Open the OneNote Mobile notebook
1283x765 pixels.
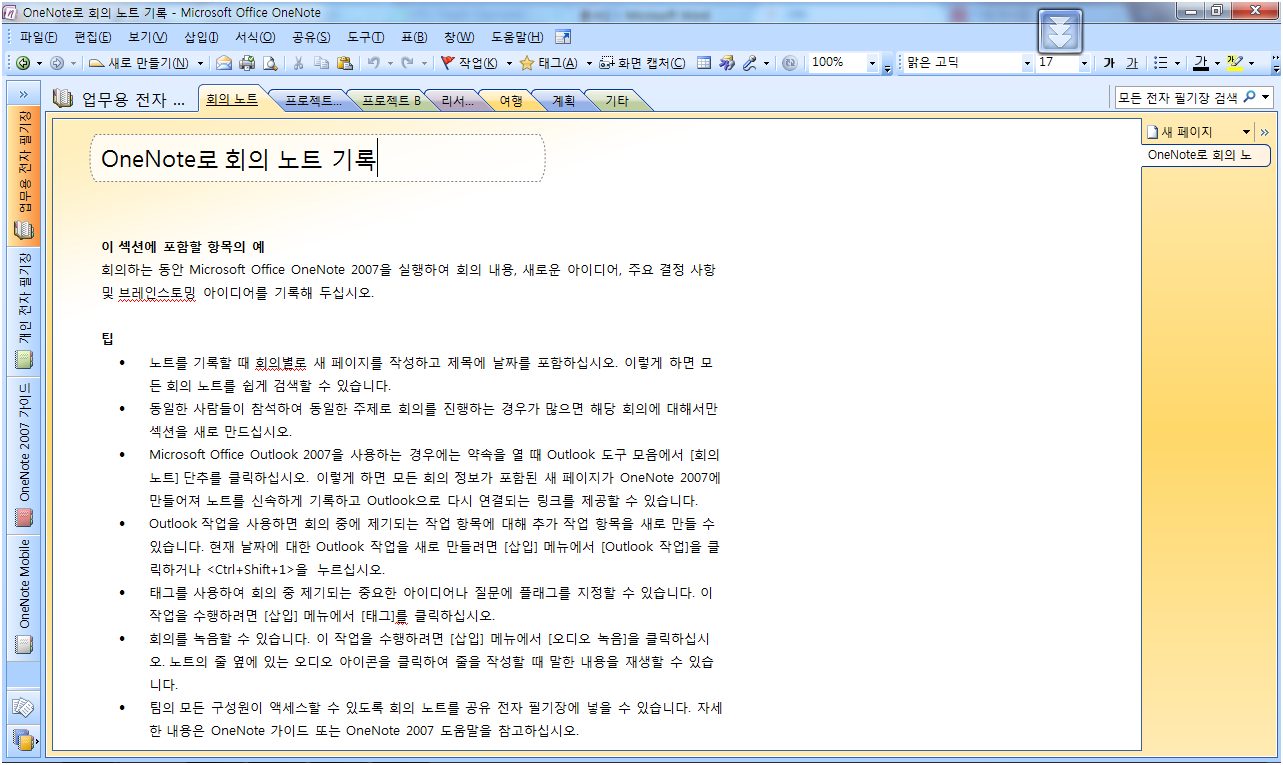pyautogui.click(x=24, y=597)
